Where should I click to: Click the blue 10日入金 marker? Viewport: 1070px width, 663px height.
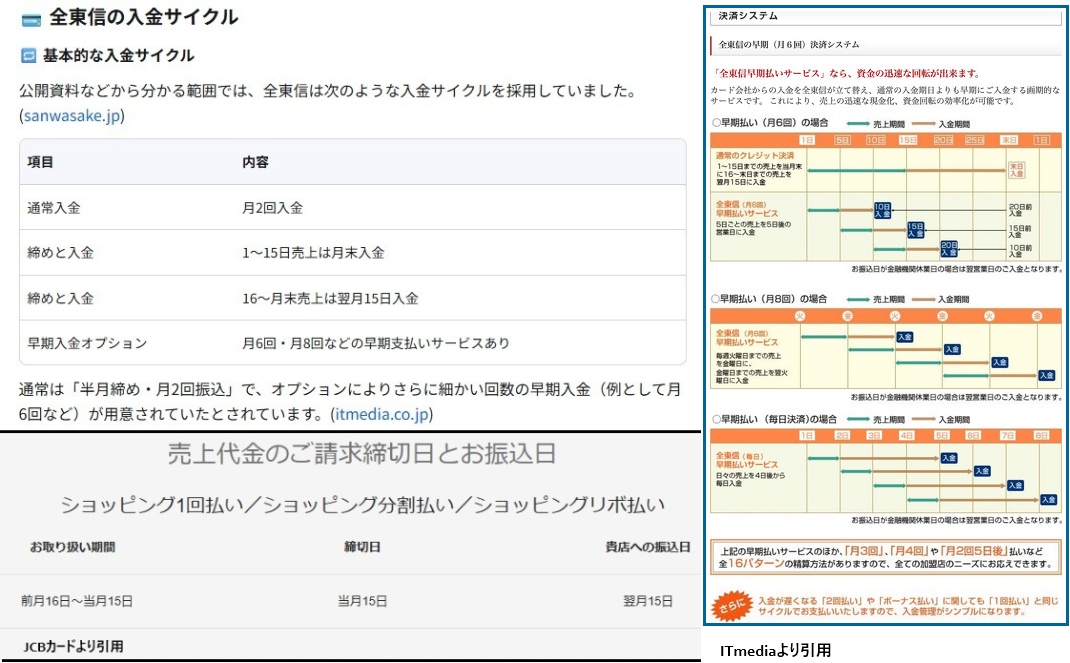[x=882, y=210]
